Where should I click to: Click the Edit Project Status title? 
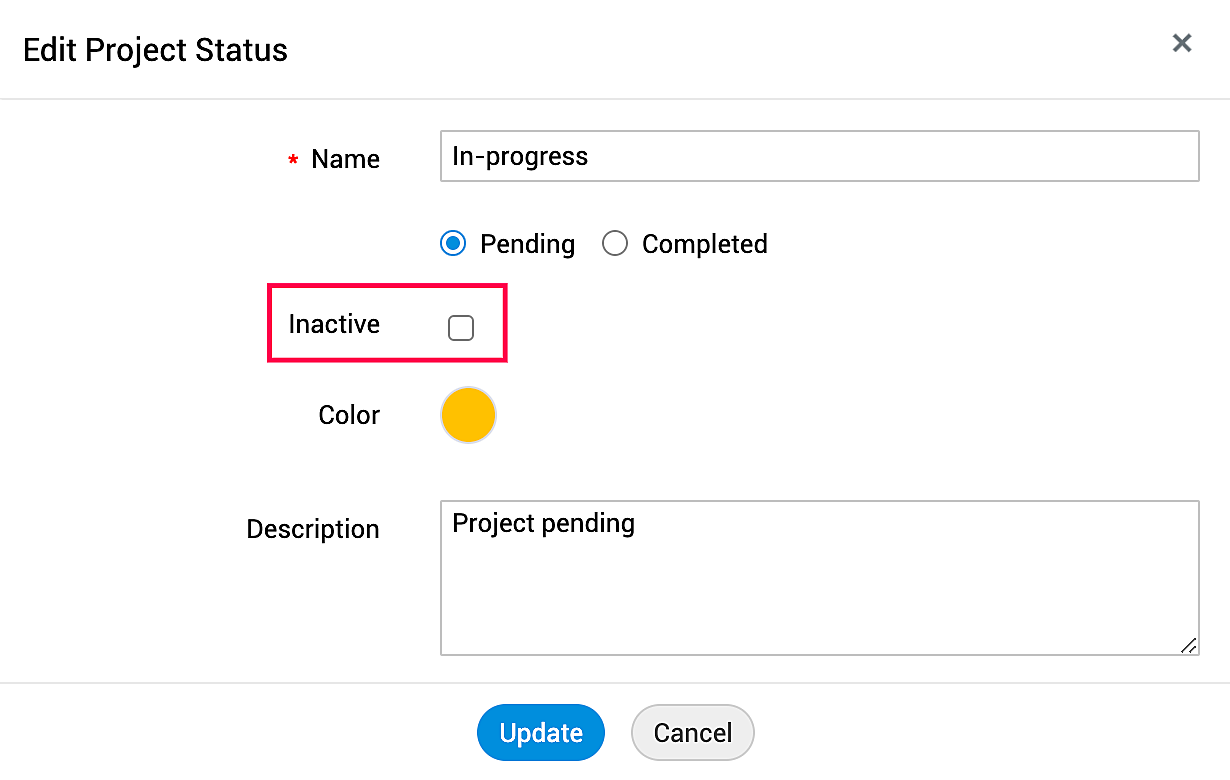point(155,50)
